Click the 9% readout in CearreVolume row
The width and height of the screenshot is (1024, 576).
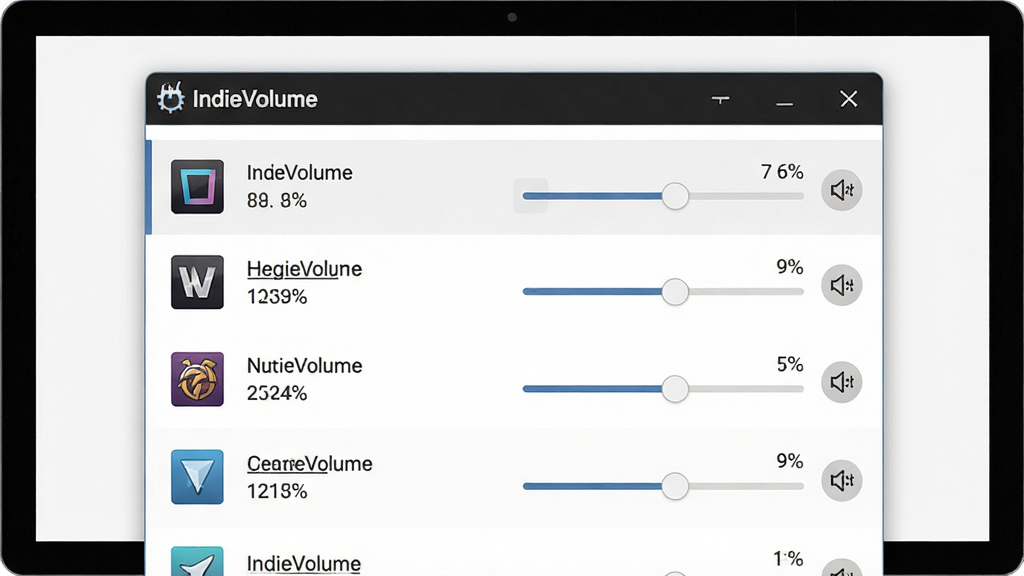(790, 461)
